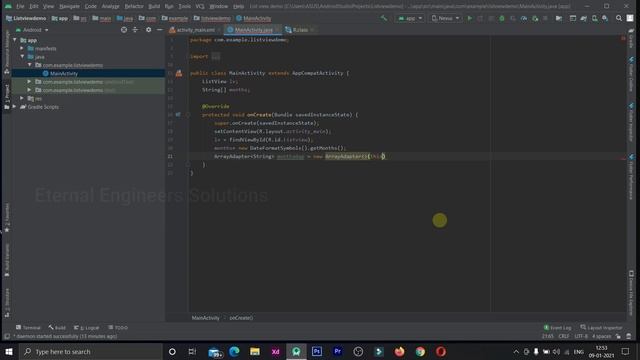Viewport: 640px width, 360px height.
Task: Open Microsoft Edge from the taskbar
Action: (234, 351)
